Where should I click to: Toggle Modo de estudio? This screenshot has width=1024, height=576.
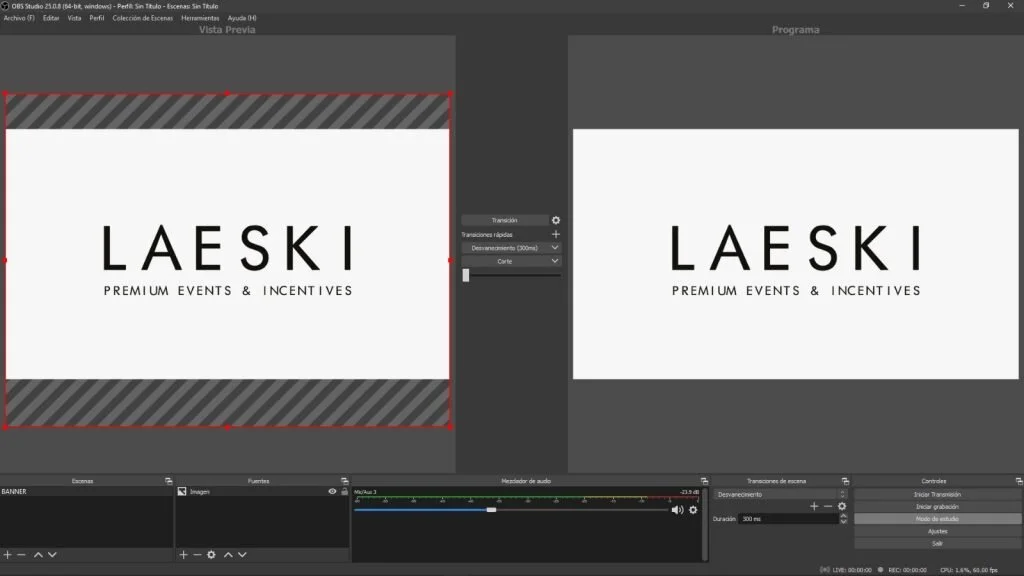[937, 519]
